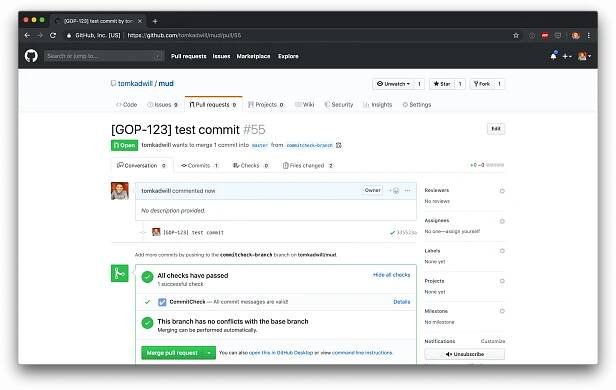Click command line instructions link
The image size is (616, 390).
pyautogui.click(x=362, y=353)
